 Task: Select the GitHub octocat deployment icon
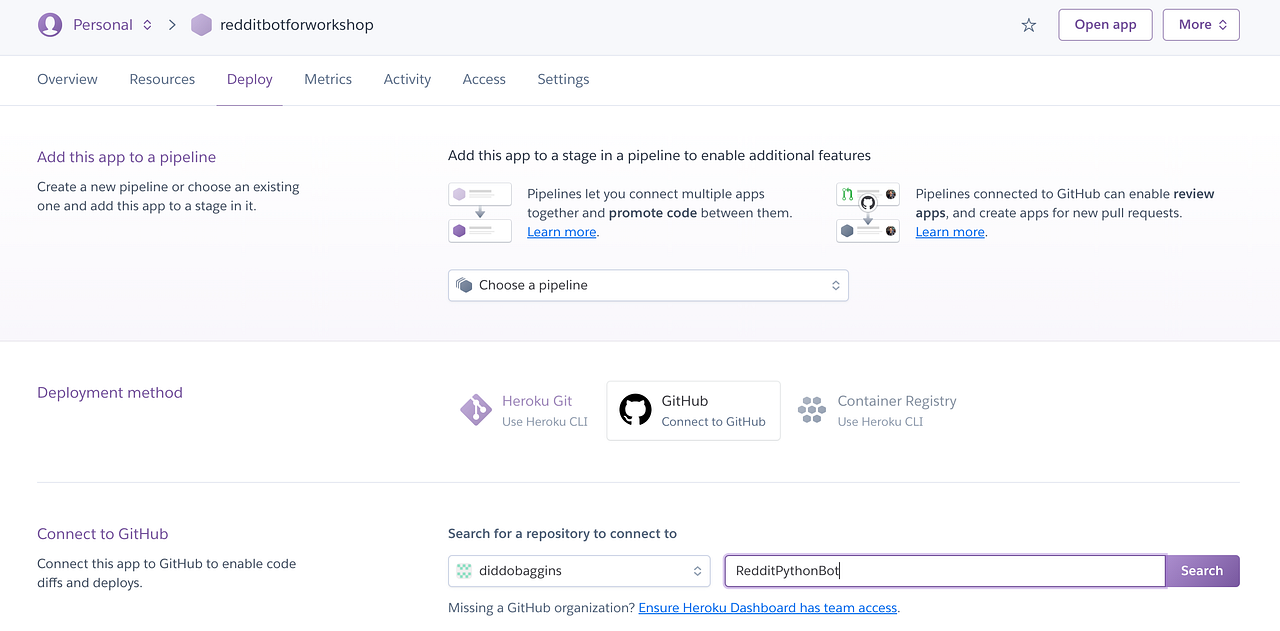click(635, 410)
